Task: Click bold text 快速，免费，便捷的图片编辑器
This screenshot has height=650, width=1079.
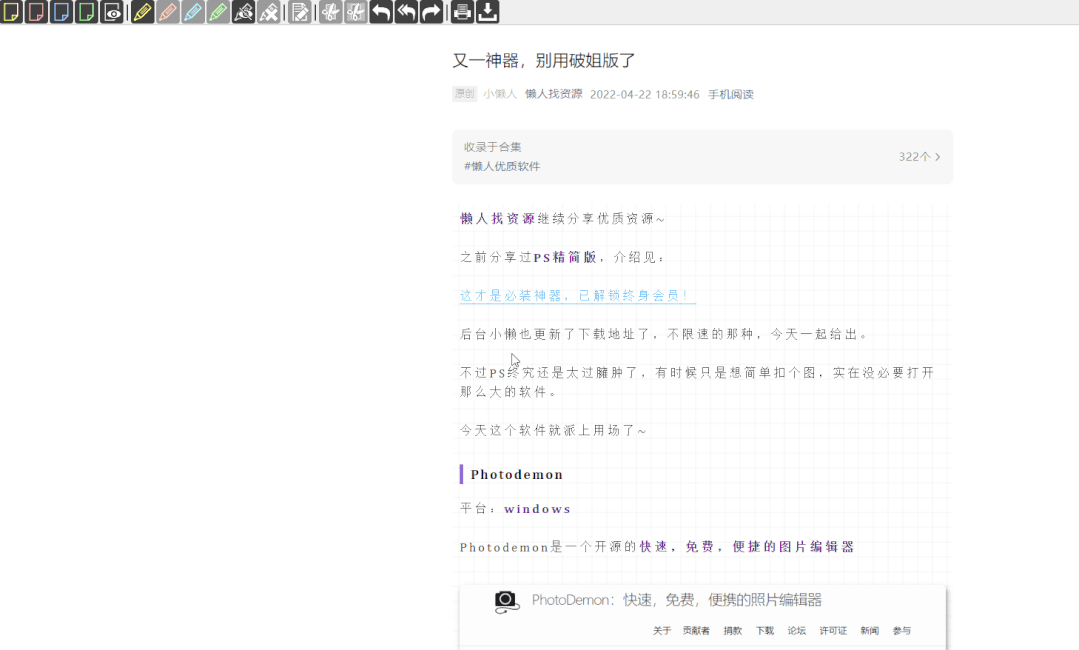Action: pyautogui.click(x=747, y=547)
